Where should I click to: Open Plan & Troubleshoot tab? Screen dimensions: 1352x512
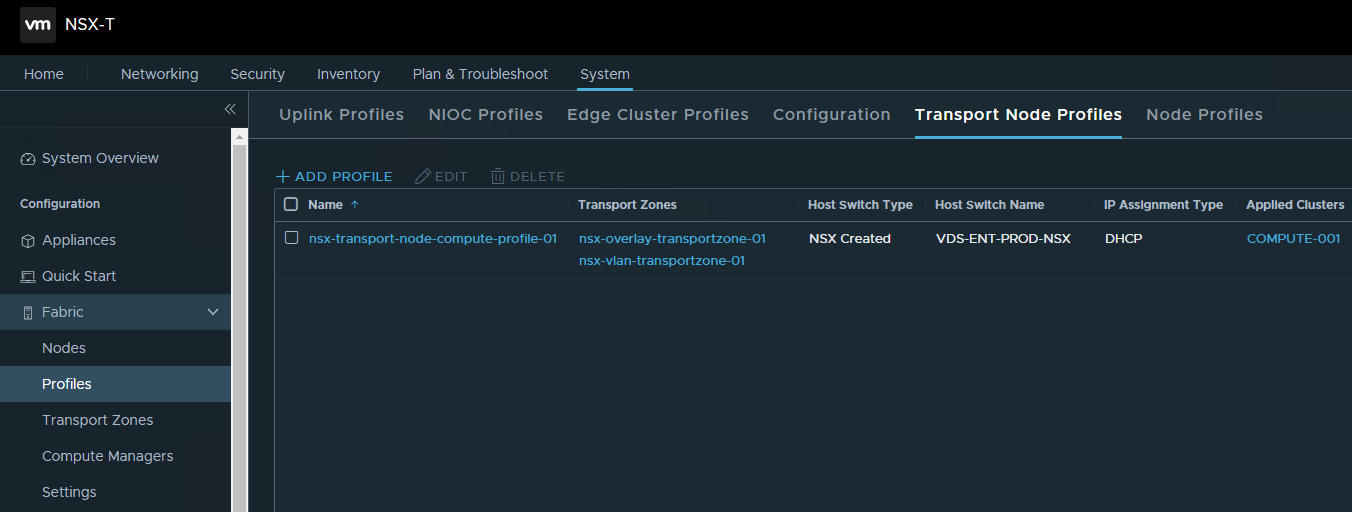(481, 74)
